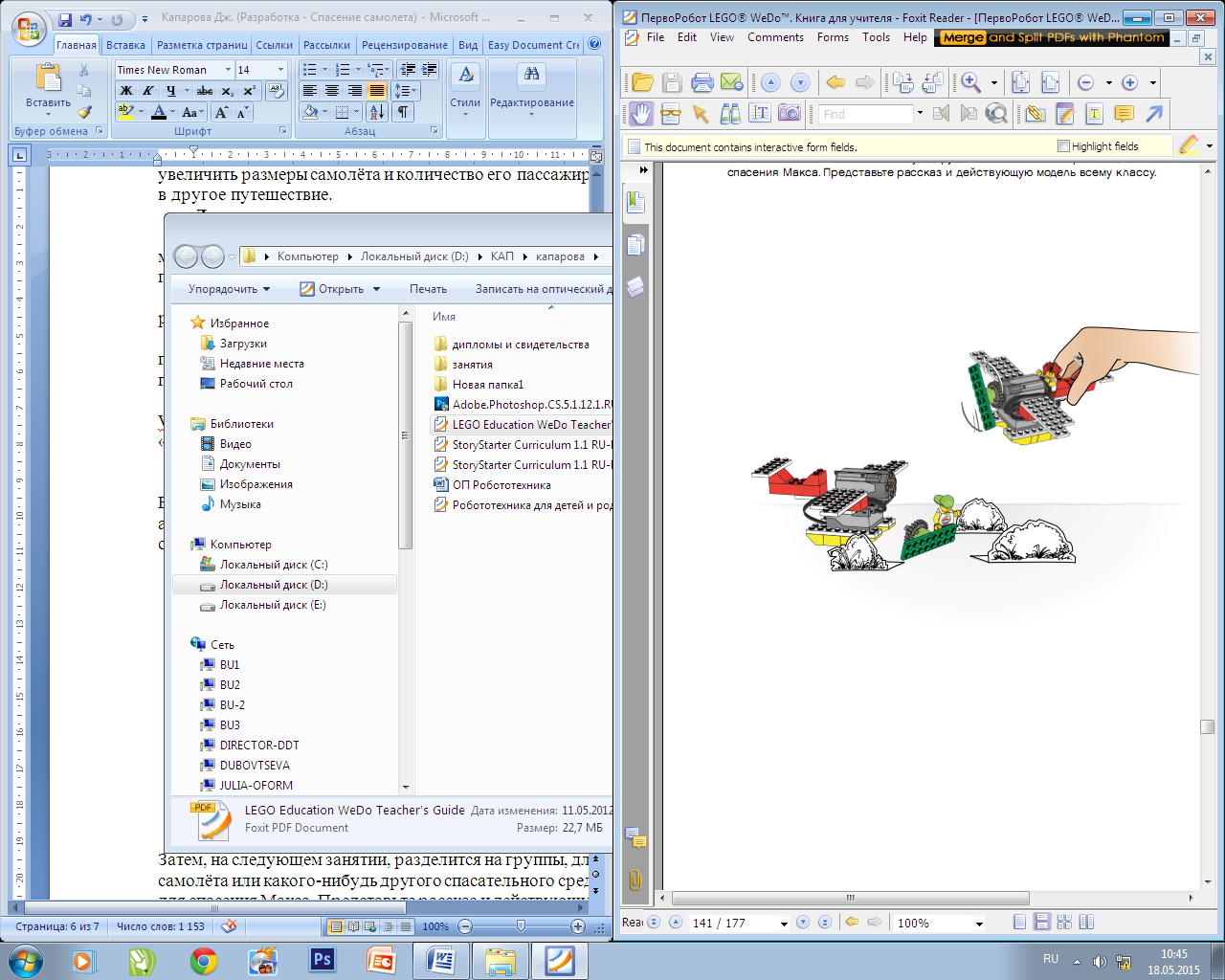This screenshot has height=980, width=1225.
Task: Toggle paragraph marks (¶) in Word
Action: click(x=404, y=112)
